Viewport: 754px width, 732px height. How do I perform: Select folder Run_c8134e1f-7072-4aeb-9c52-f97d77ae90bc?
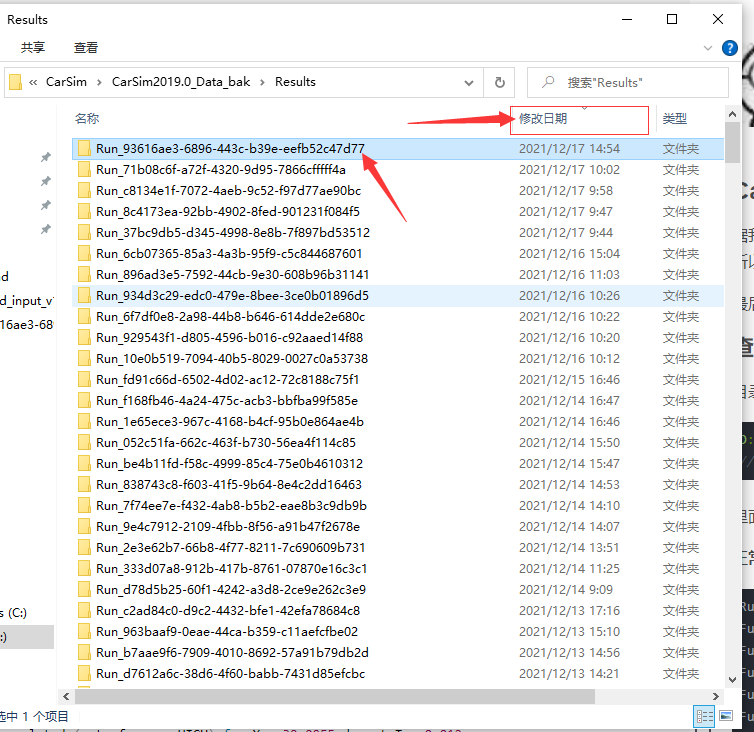[398, 191]
